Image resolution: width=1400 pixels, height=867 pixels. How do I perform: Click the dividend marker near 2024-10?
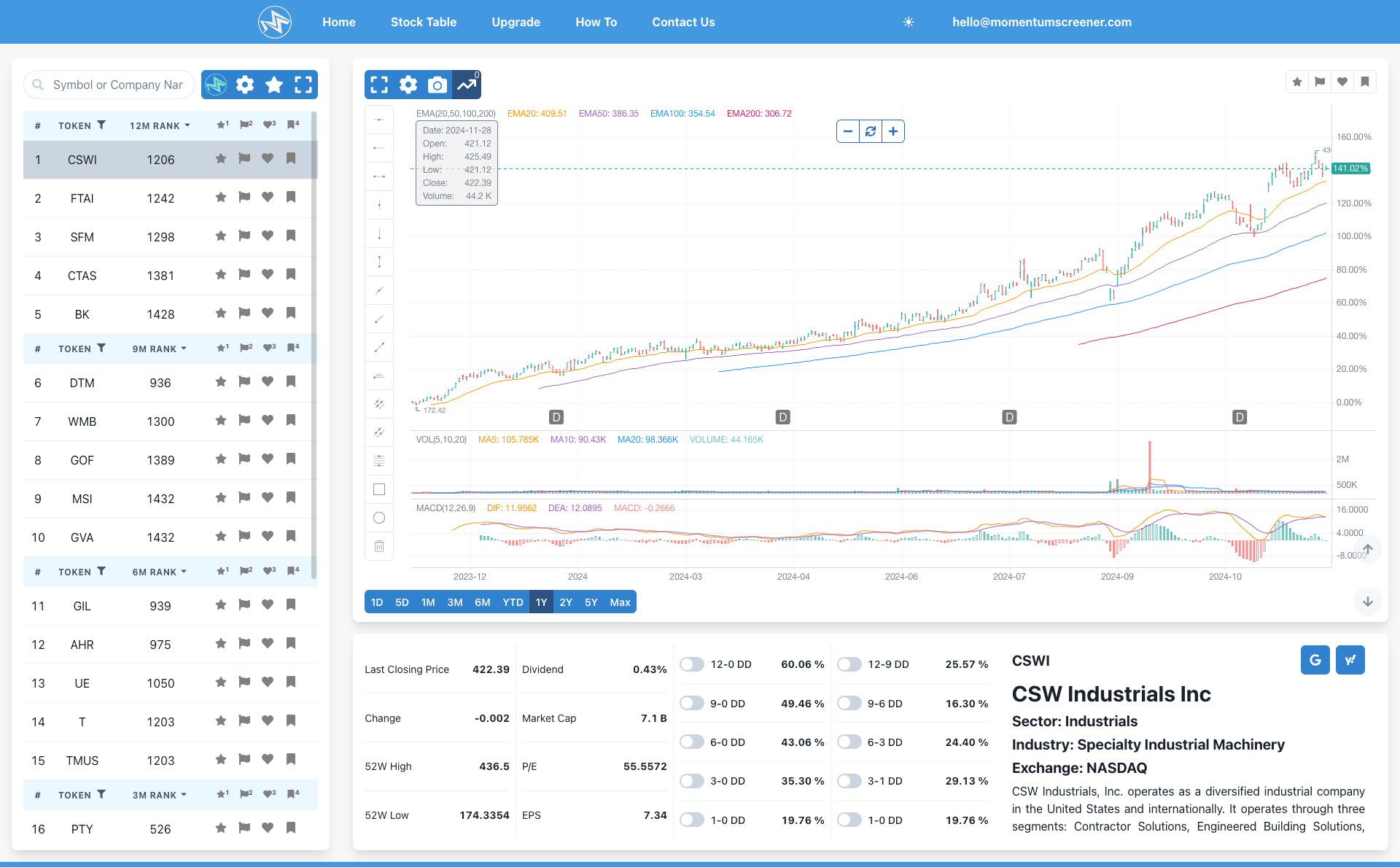1240,417
